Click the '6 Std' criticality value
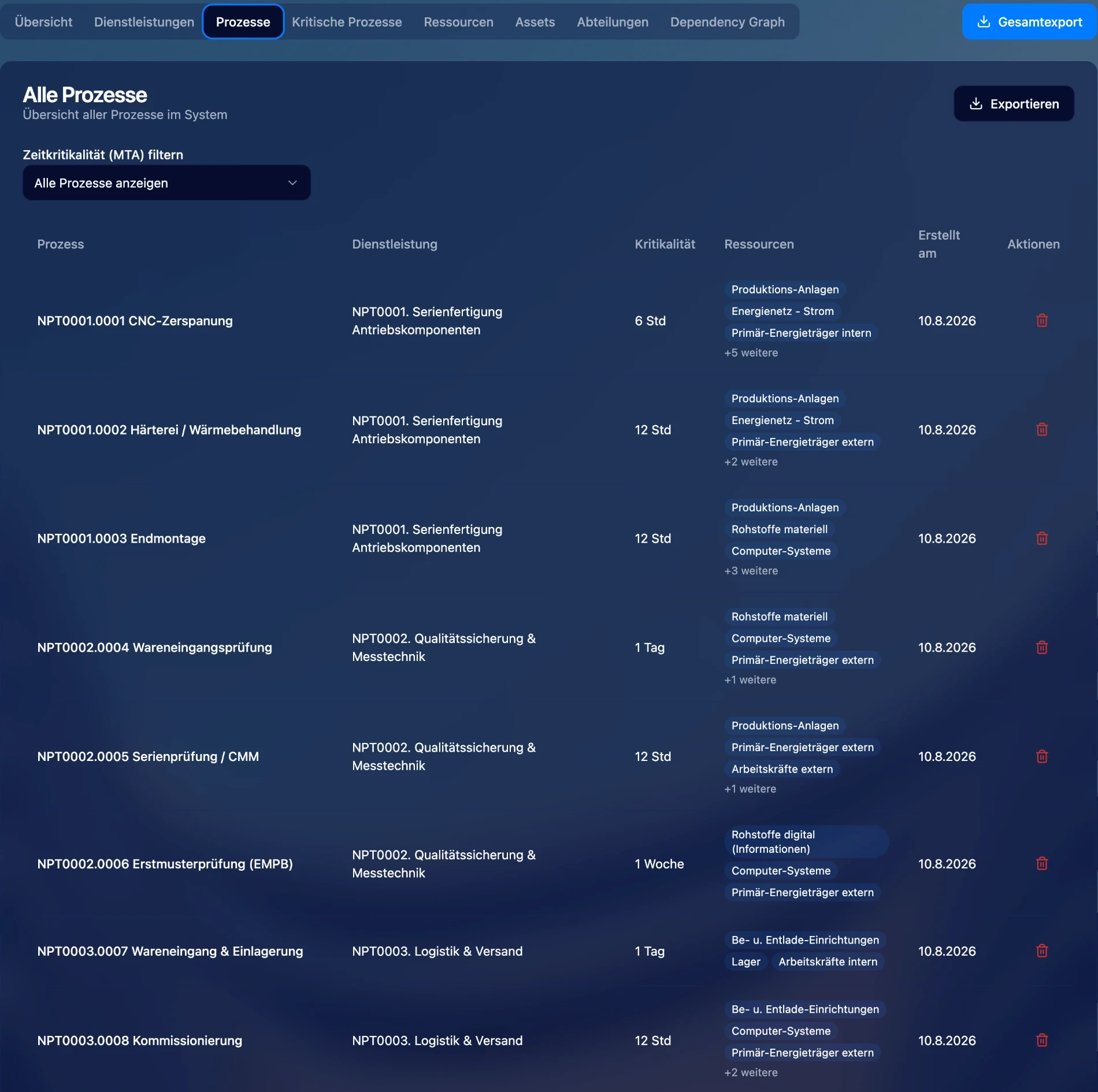Image resolution: width=1098 pixels, height=1092 pixels. (x=650, y=321)
